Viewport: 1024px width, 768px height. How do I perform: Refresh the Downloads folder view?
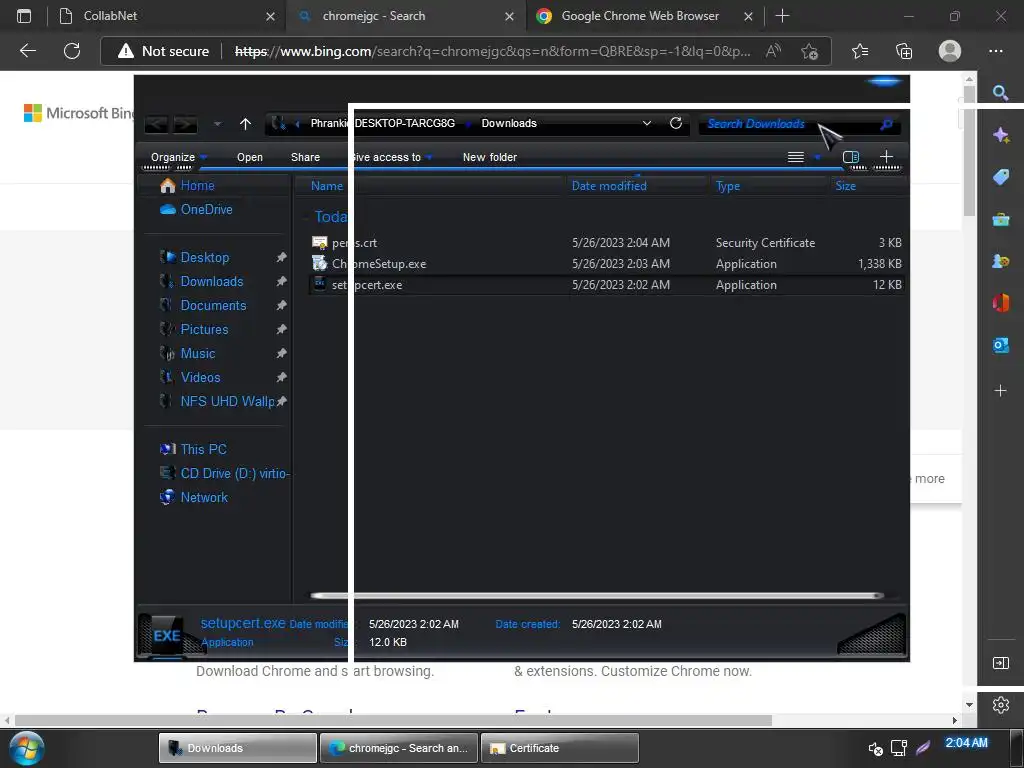[676, 123]
